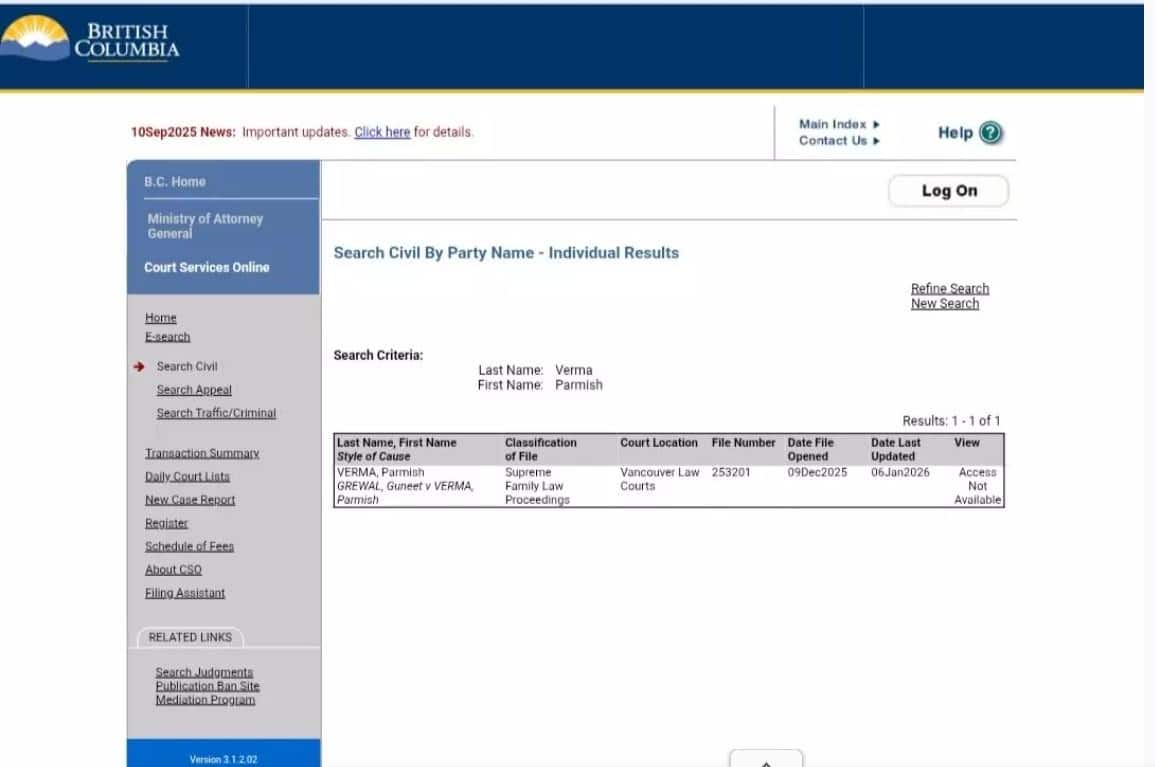Open the Contact Us link
This screenshot has width=1155, height=767.
pos(833,141)
